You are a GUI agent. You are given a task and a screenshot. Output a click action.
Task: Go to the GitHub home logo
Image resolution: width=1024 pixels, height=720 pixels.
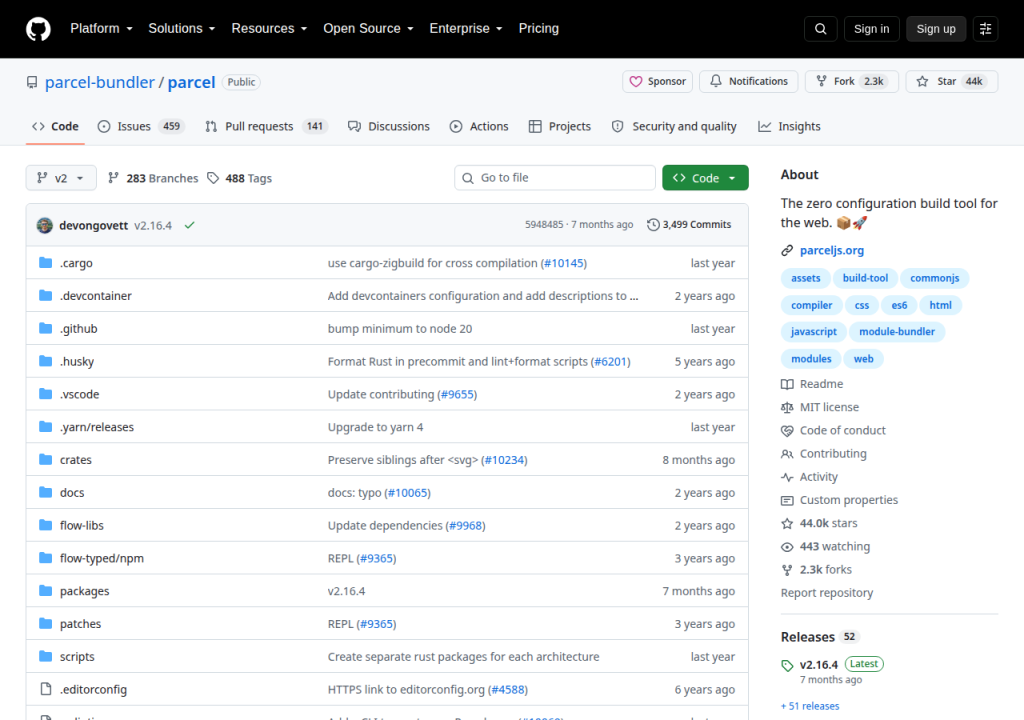[x=38, y=29]
